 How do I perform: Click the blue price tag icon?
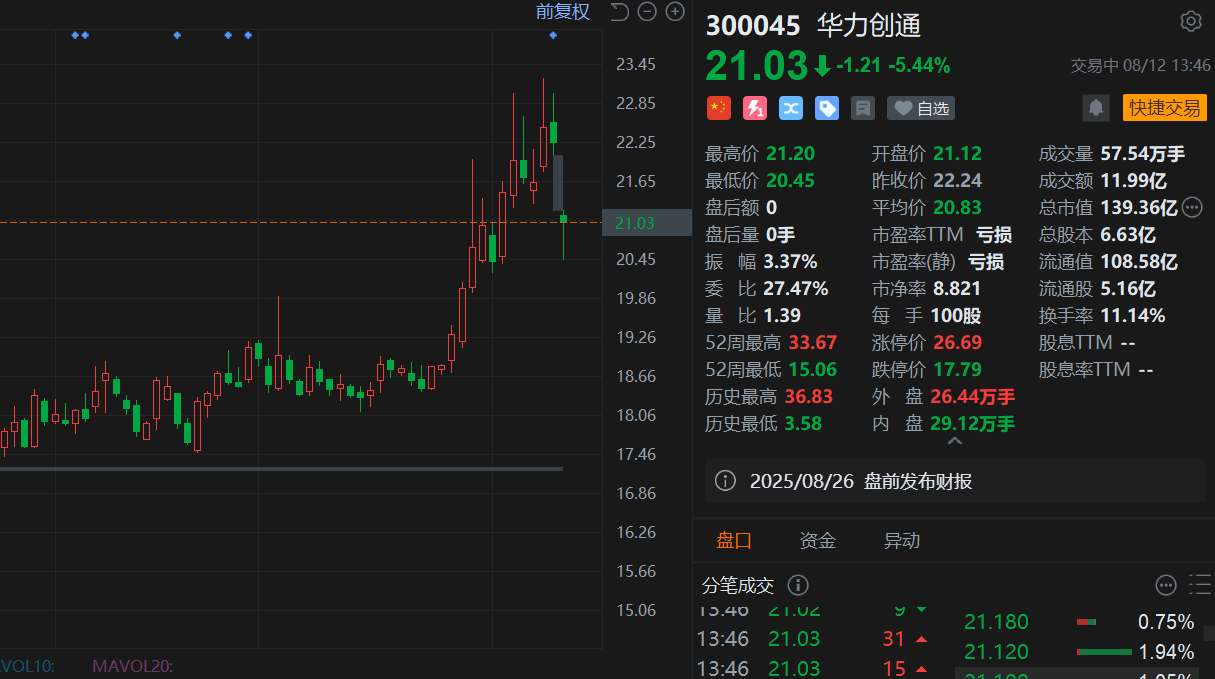pyautogui.click(x=827, y=108)
